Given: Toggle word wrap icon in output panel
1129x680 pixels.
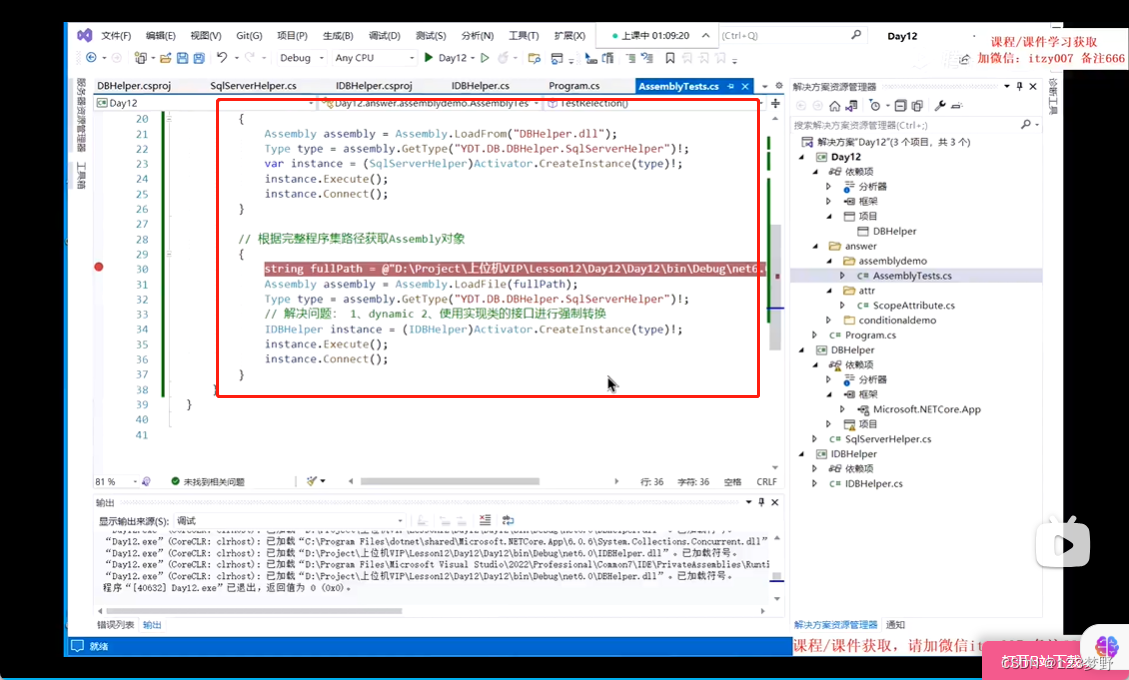Looking at the screenshot, I should [508, 520].
